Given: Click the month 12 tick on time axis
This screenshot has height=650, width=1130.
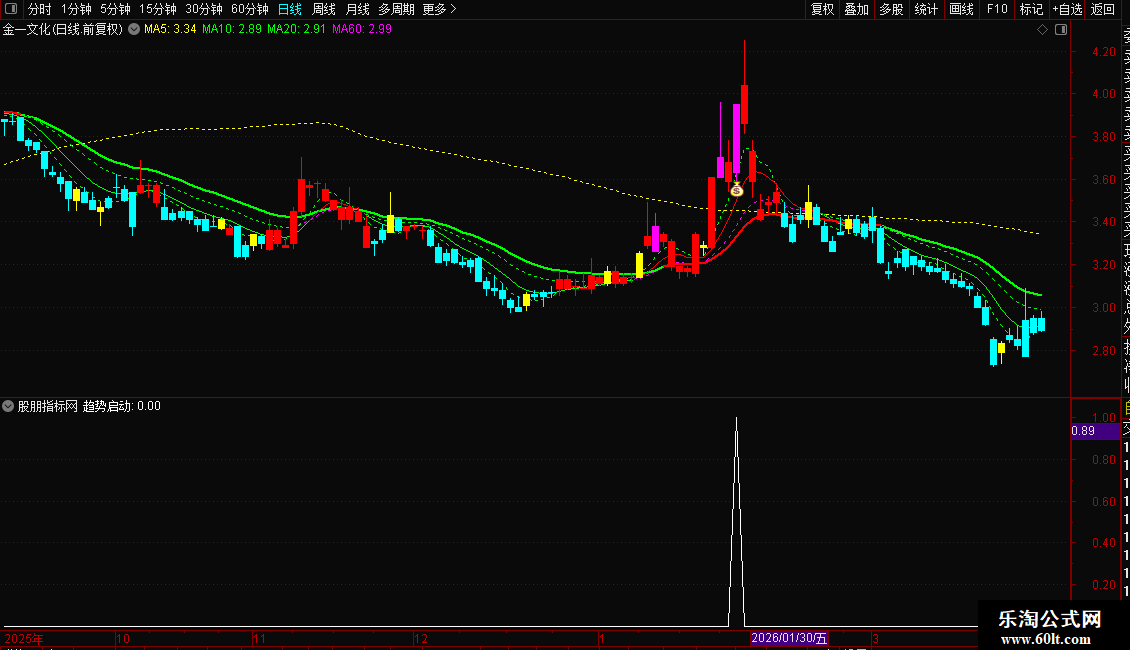Looking at the screenshot, I should coord(421,638).
